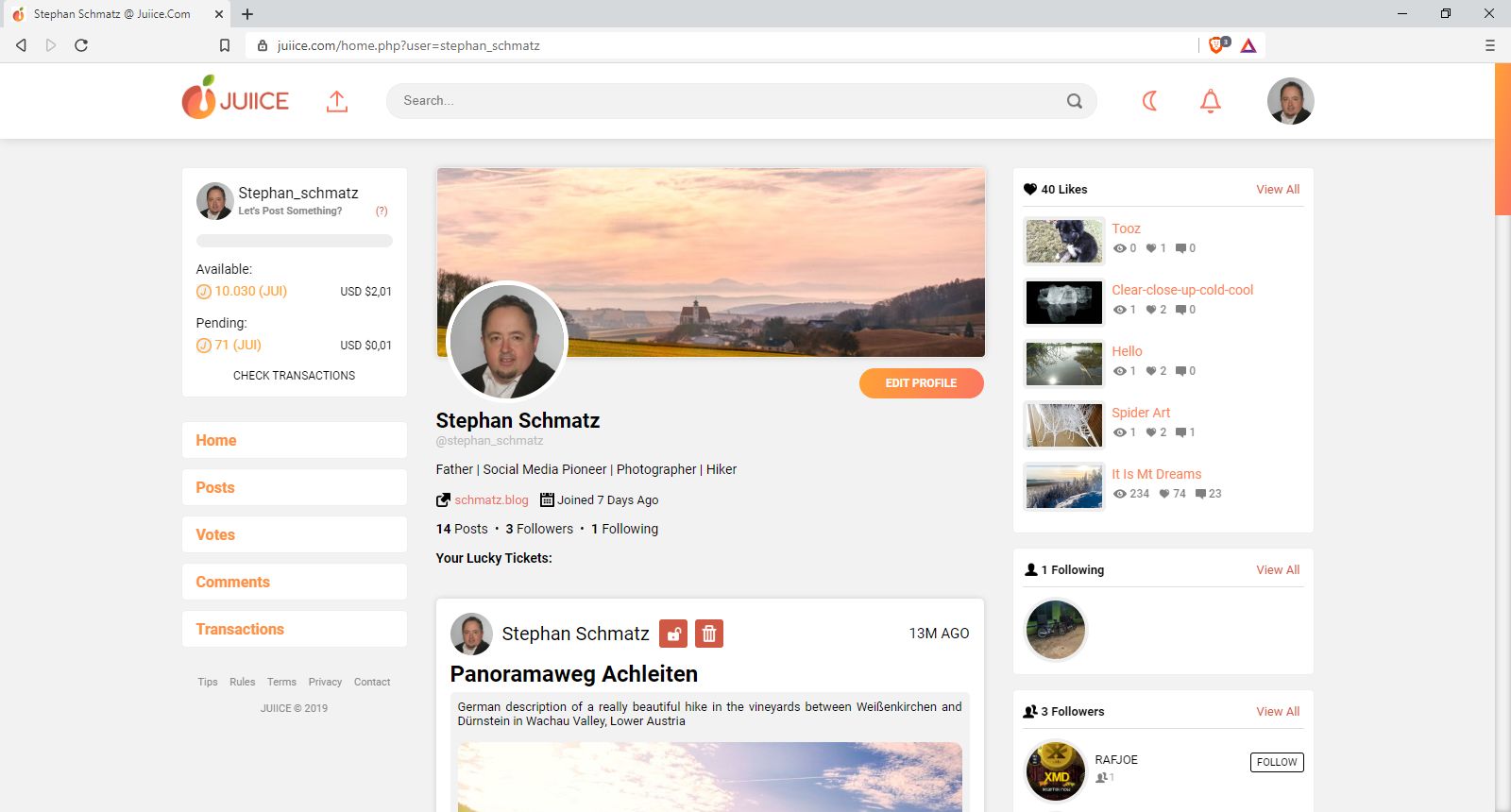Reload the page with refresh icon

tap(81, 45)
